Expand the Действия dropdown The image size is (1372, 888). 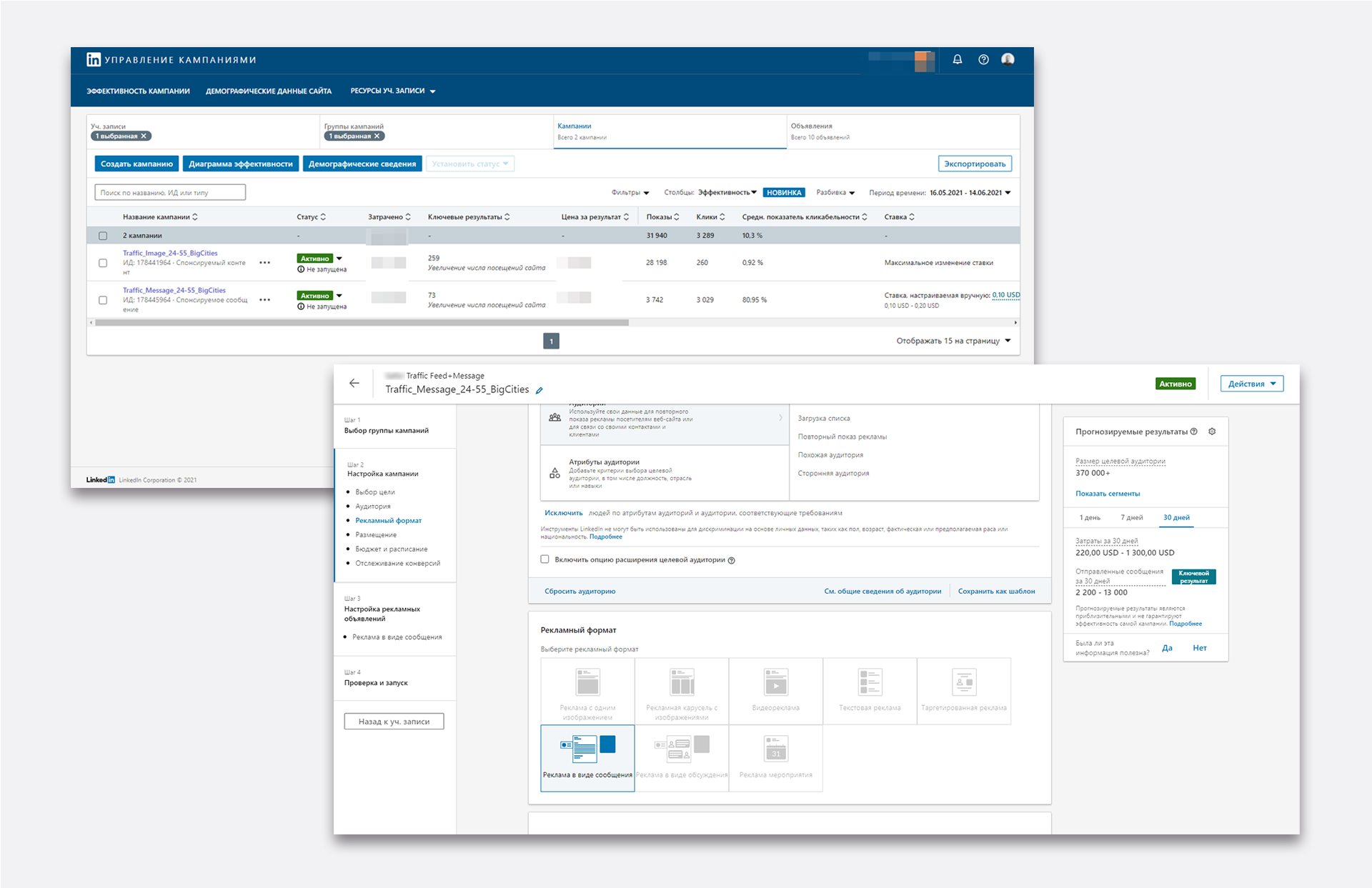click(1251, 384)
